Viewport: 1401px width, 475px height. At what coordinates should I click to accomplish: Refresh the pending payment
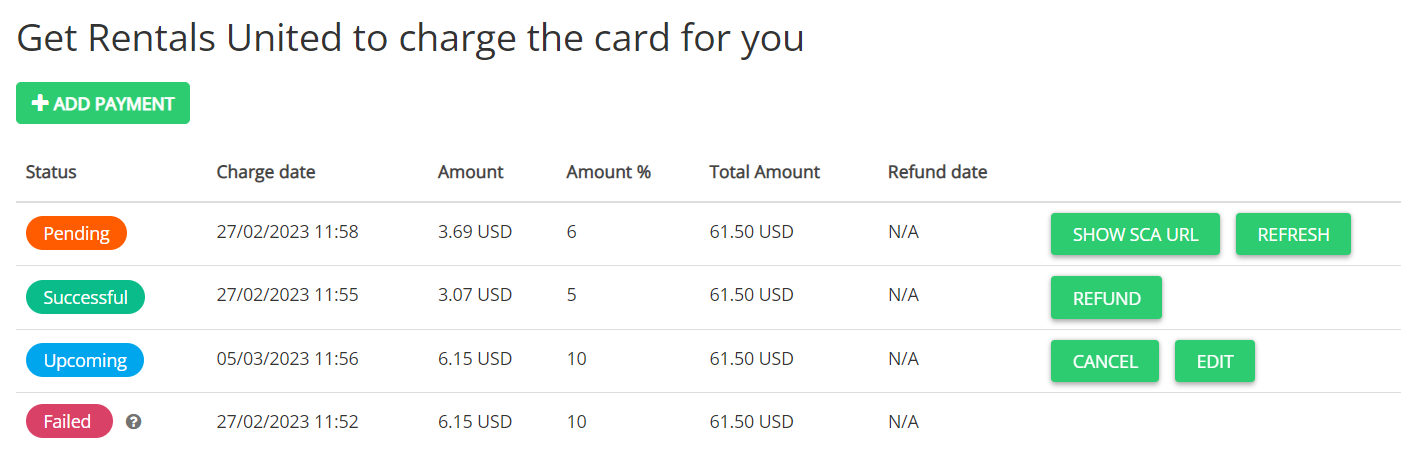click(1293, 235)
